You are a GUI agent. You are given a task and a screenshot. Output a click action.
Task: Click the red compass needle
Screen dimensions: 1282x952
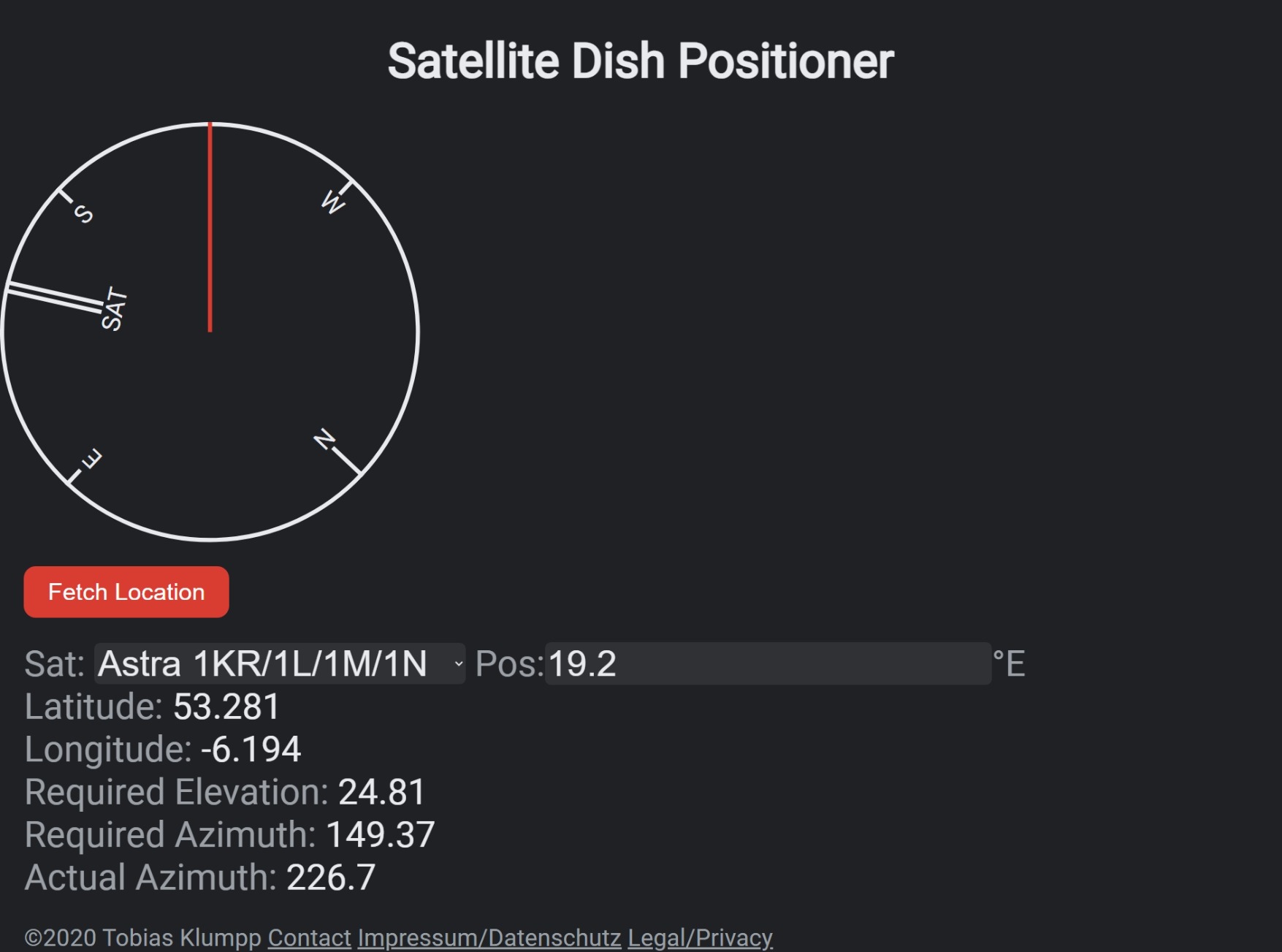(211, 226)
